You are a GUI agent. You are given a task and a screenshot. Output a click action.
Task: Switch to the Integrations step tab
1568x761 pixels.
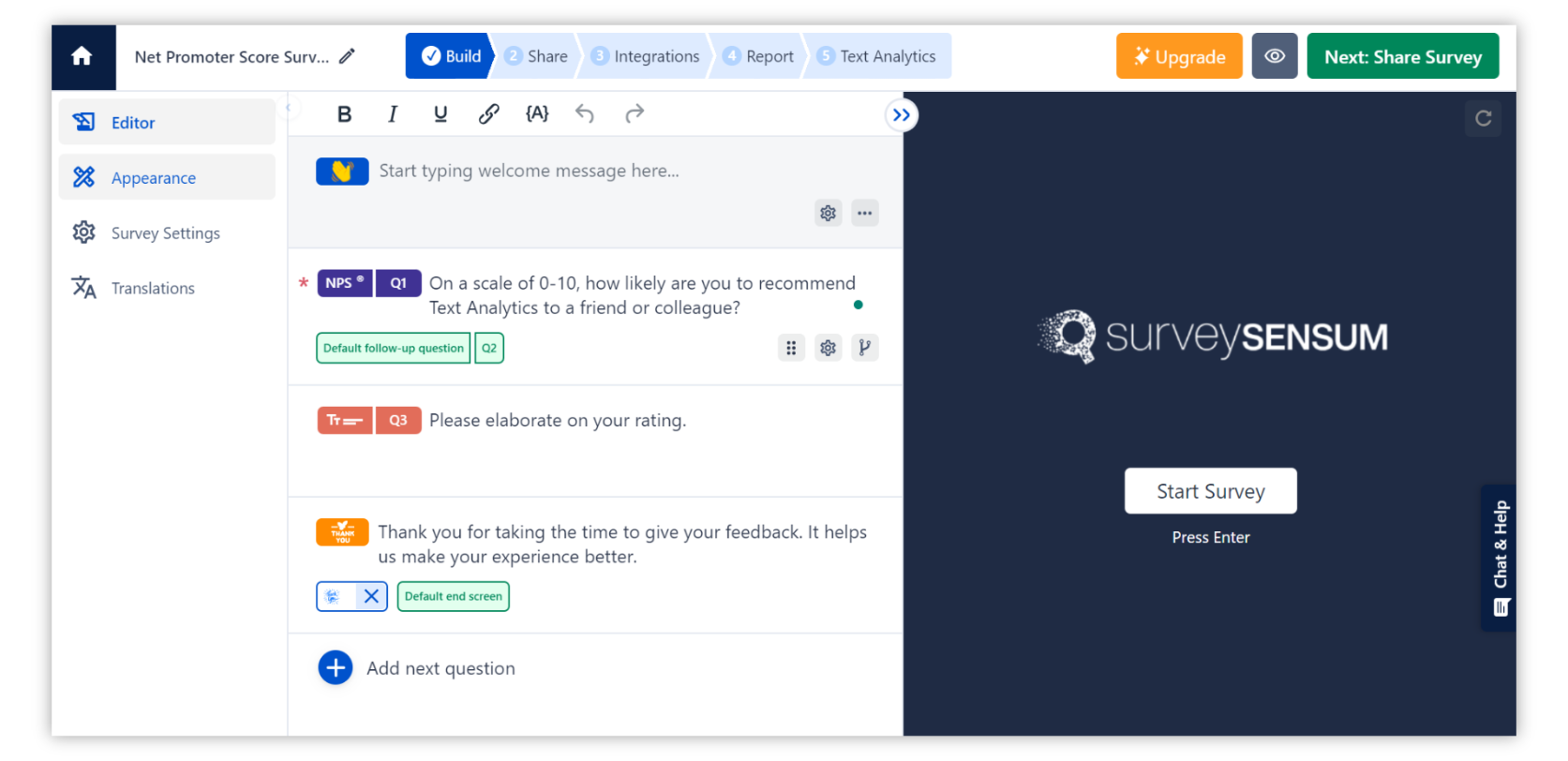click(646, 56)
